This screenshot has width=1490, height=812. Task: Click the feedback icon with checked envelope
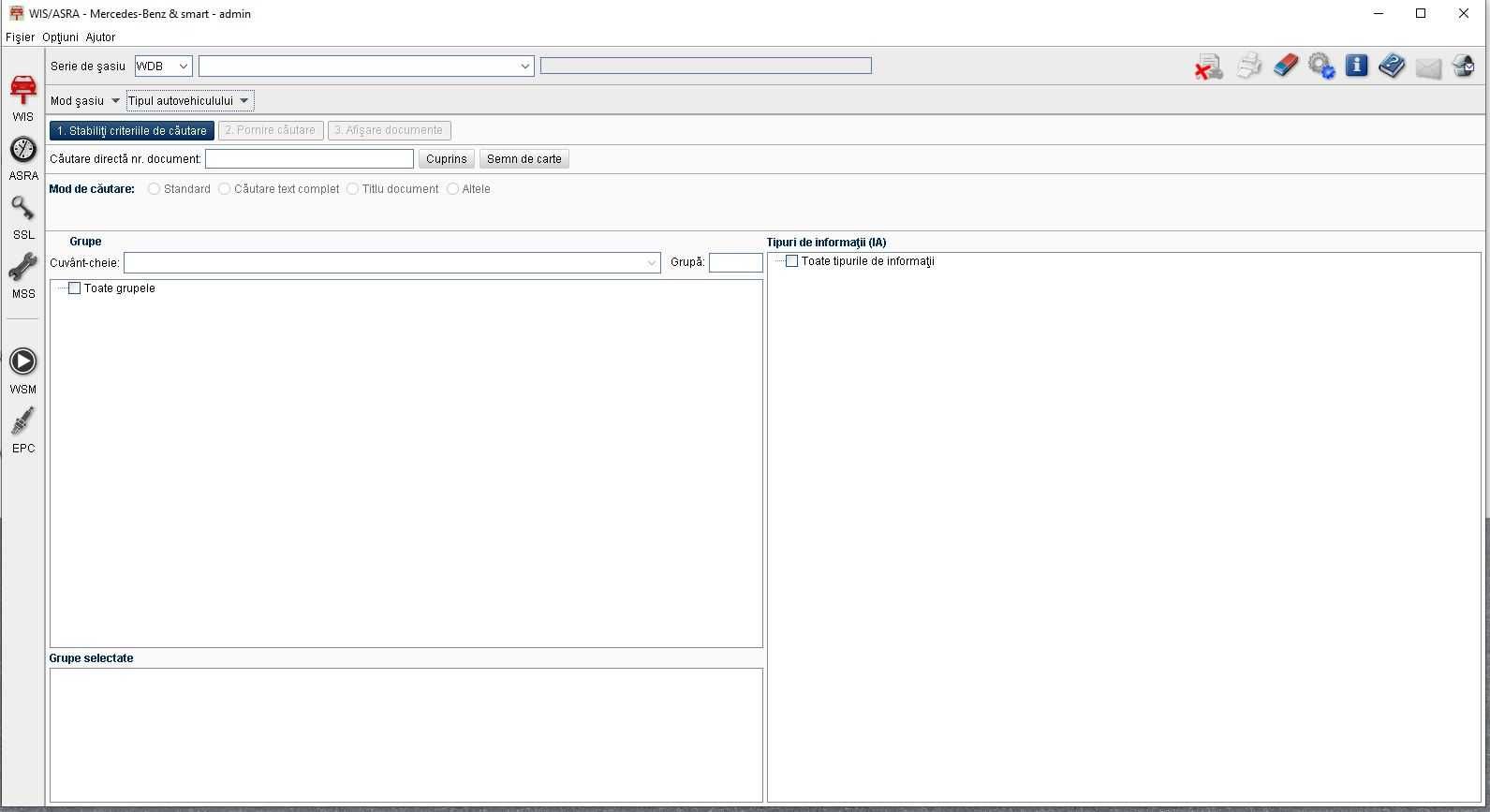(x=1463, y=66)
